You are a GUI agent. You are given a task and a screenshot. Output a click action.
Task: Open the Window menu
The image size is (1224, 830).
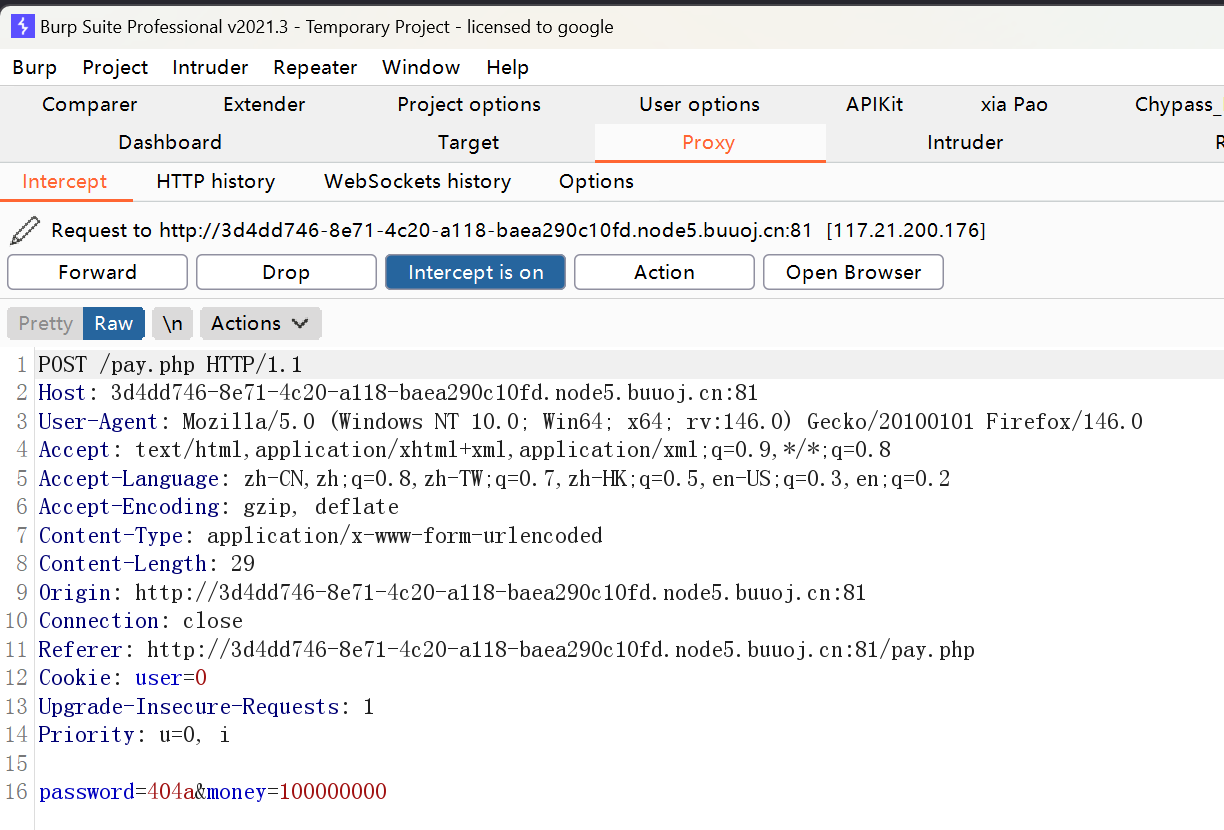click(421, 67)
